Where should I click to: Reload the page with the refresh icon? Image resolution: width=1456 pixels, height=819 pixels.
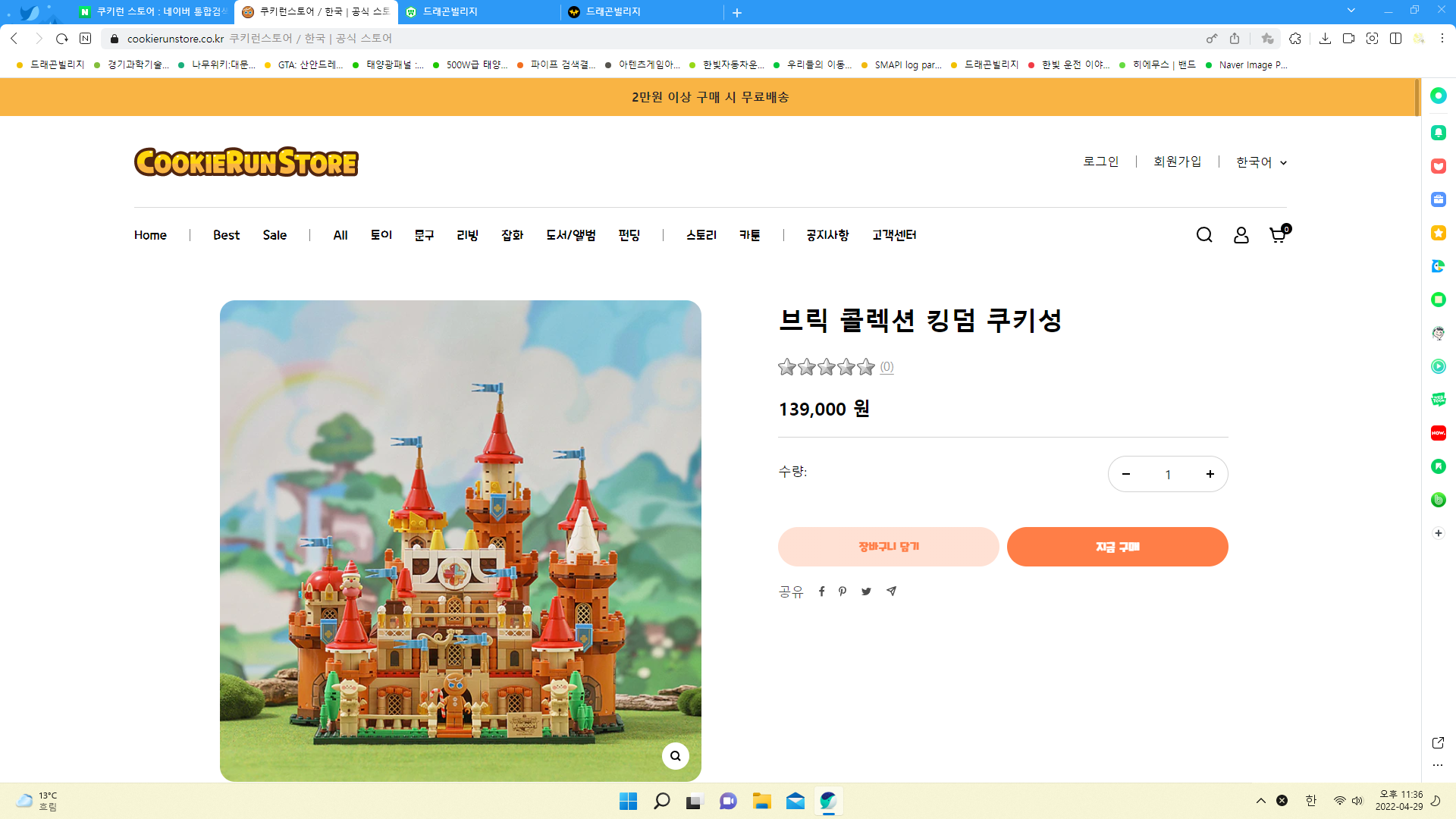(x=62, y=39)
